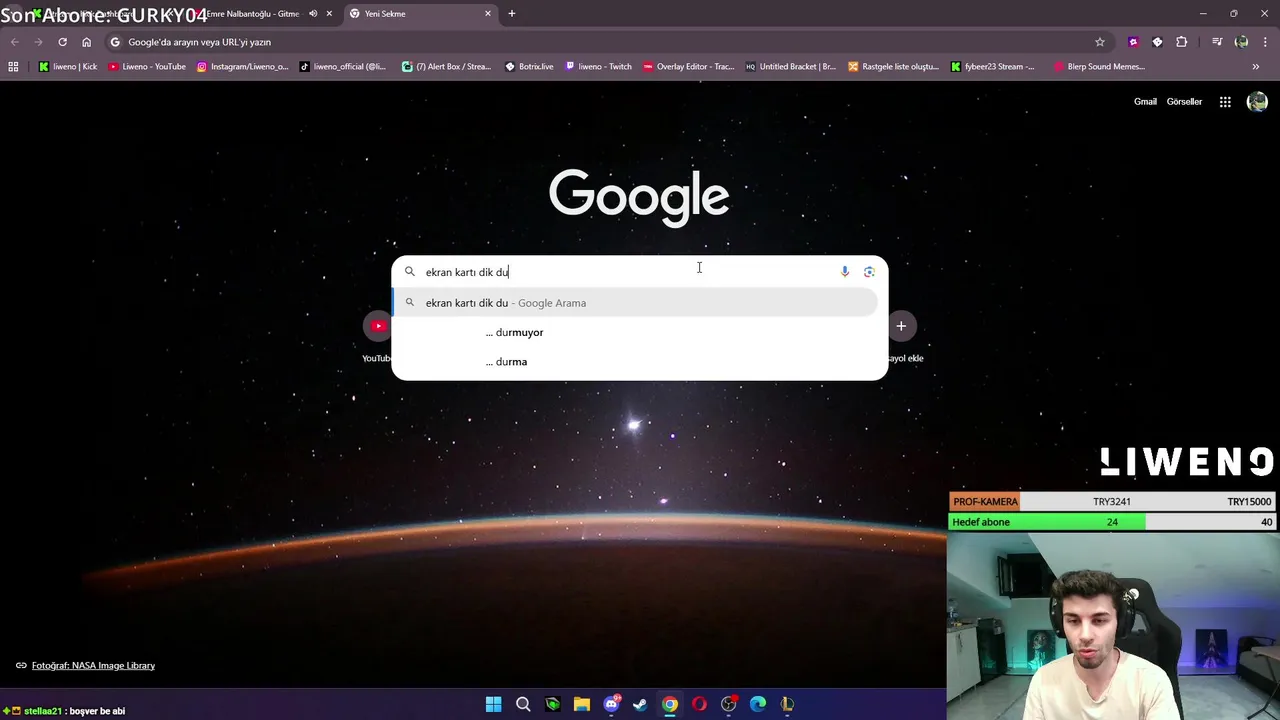Navigate back in Chrome
The height and width of the screenshot is (720, 1280).
tap(14, 42)
